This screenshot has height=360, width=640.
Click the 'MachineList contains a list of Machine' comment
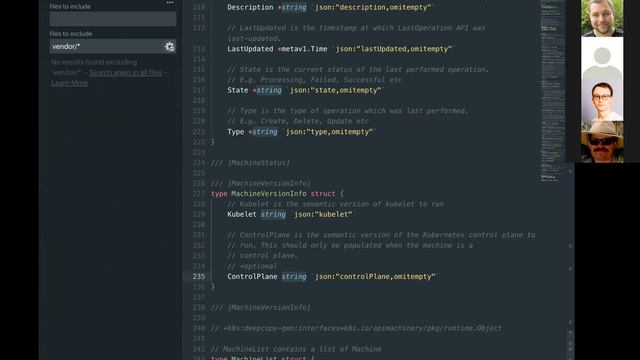click(296, 349)
